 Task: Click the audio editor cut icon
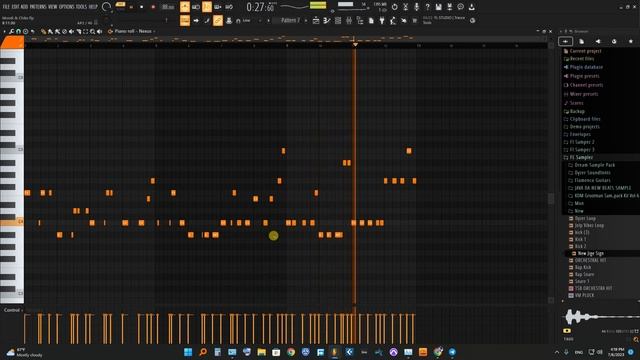(405, 7)
